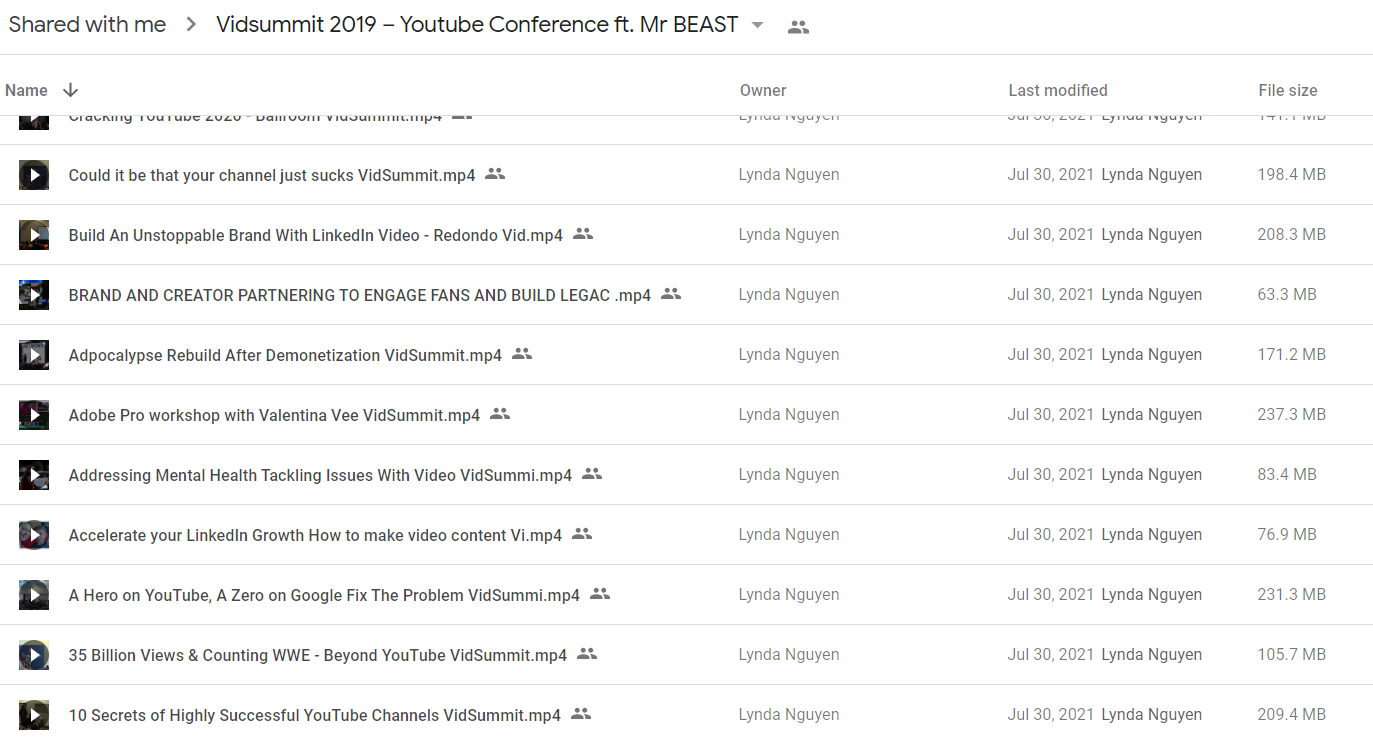Open the Shared with me breadcrumb

pyautogui.click(x=87, y=25)
